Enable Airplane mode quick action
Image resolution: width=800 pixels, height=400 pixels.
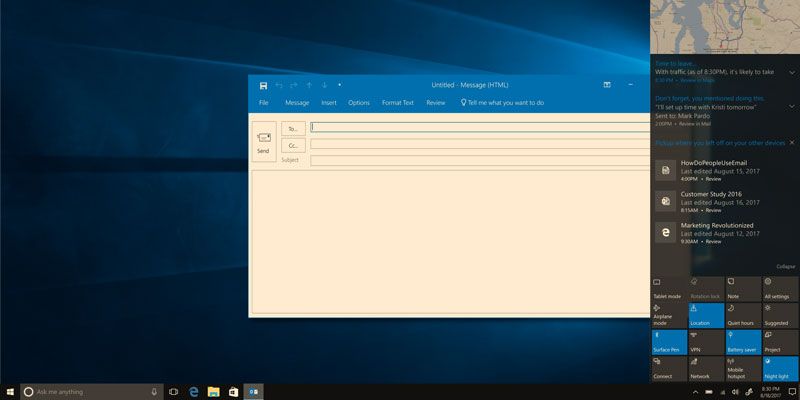[669, 315]
